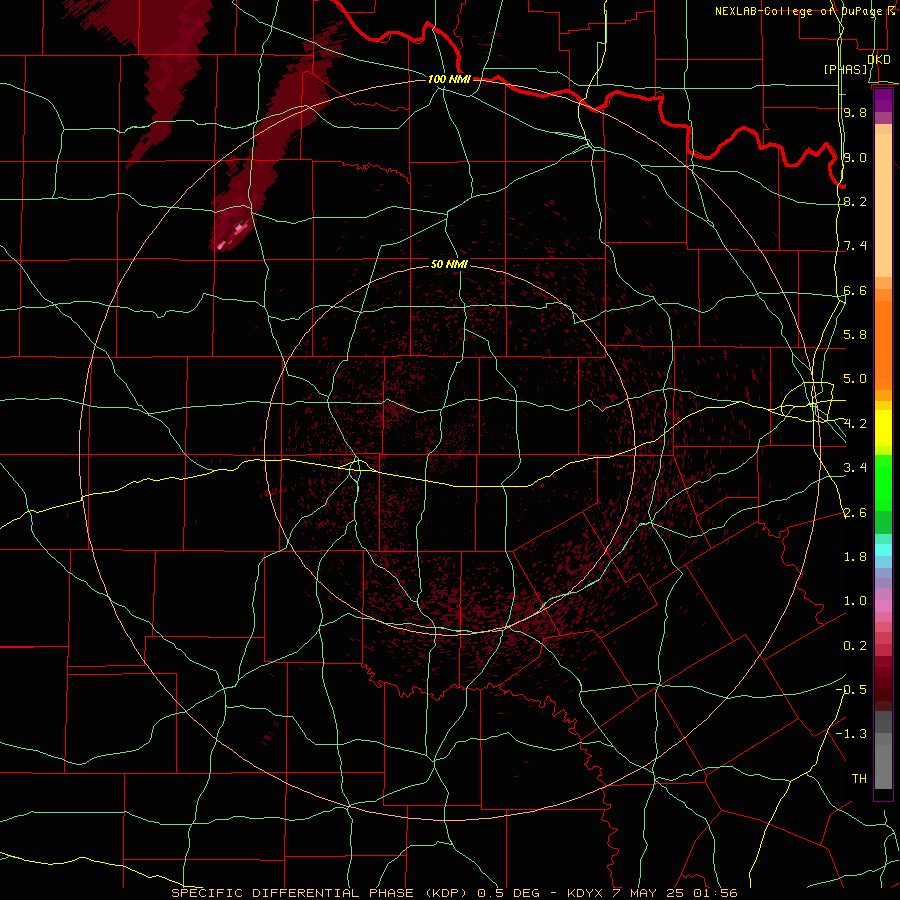Click the 6.6 scale value

[855, 290]
